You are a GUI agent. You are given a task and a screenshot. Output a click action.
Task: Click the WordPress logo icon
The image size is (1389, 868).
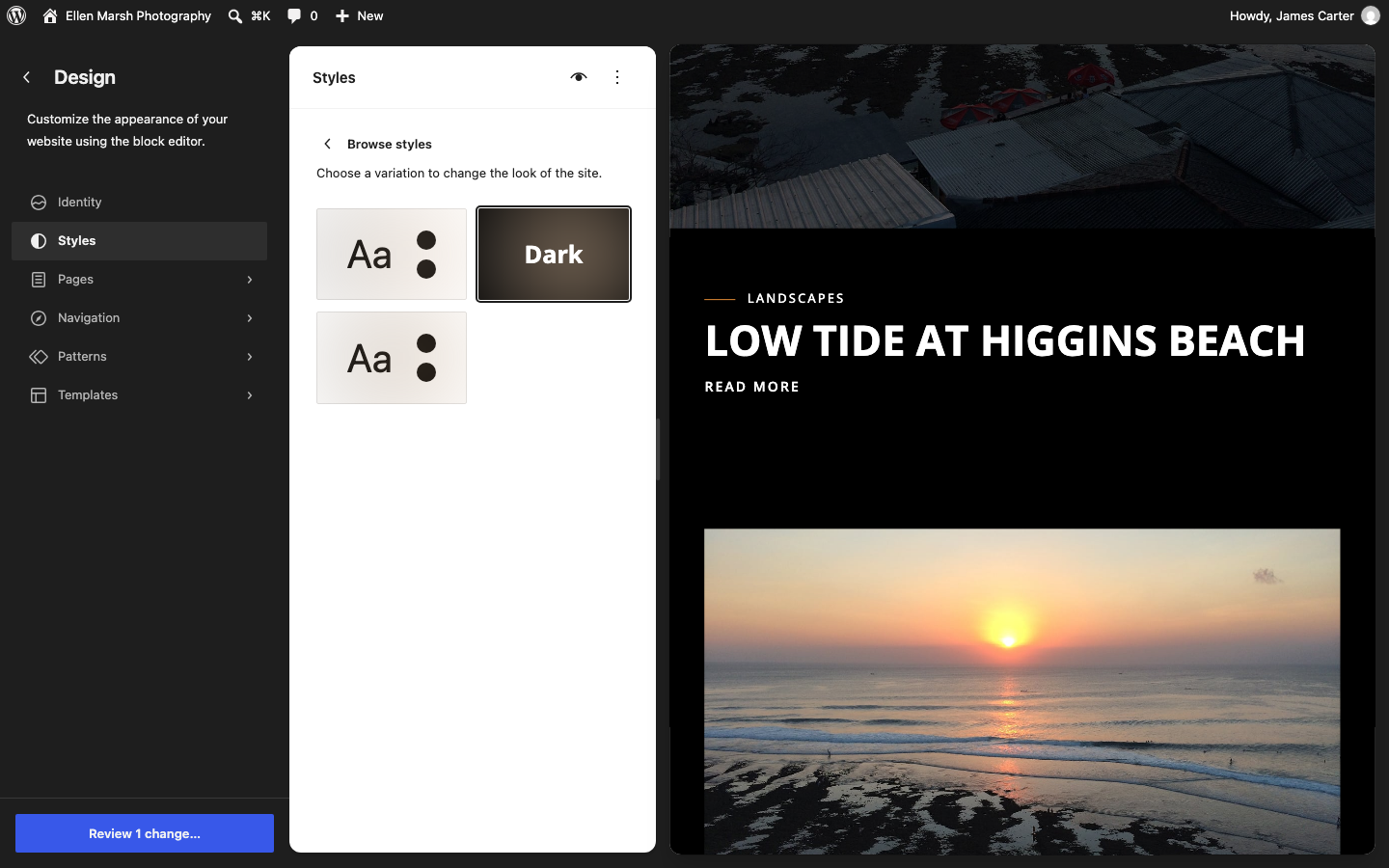(16, 15)
